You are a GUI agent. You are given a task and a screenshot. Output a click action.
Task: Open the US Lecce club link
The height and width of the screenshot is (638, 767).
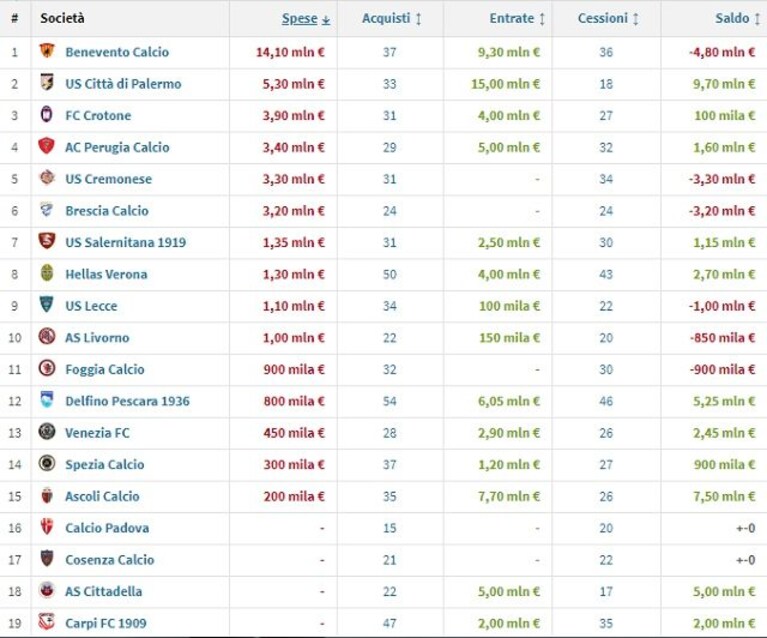(91, 306)
